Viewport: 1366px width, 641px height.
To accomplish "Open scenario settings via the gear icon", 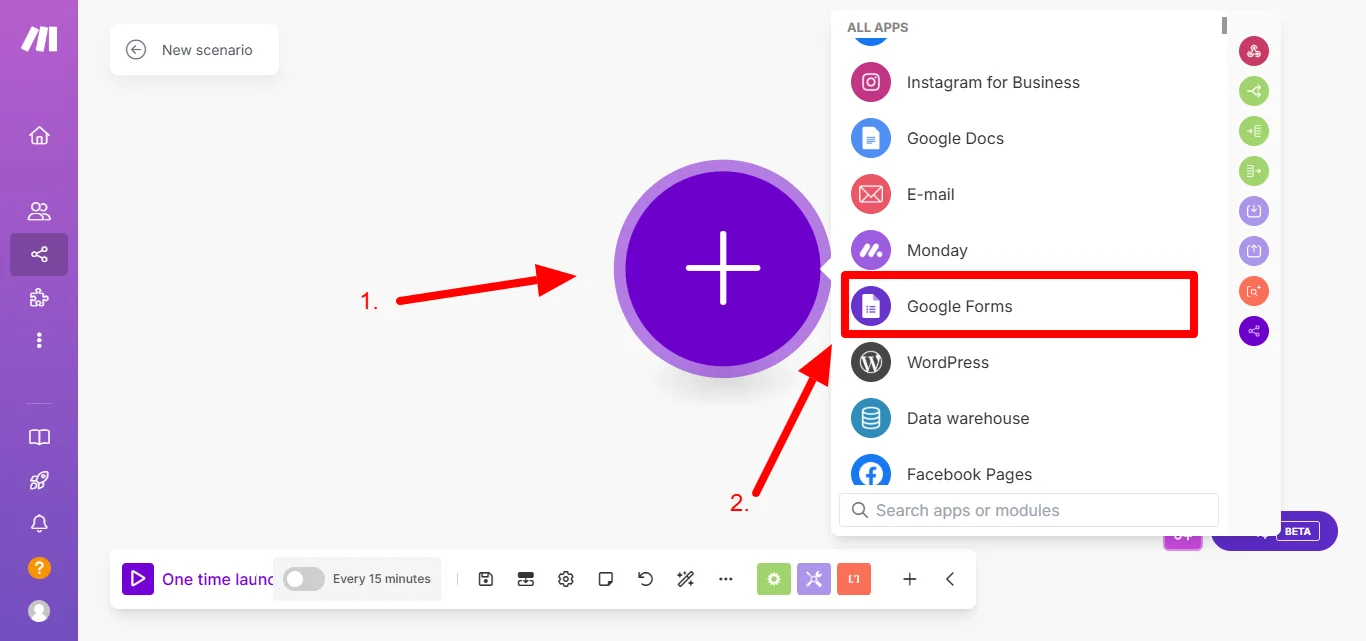I will click(565, 578).
